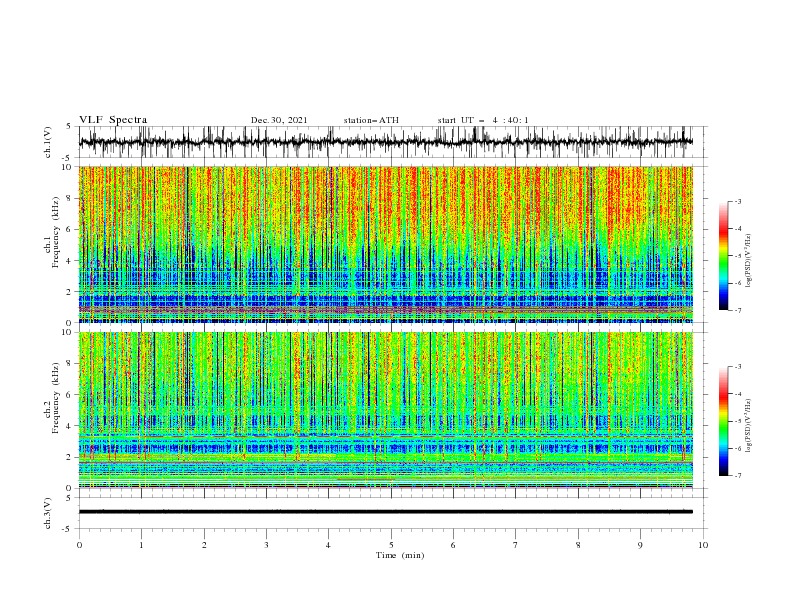Click the 'station=ATH' label
The height and width of the screenshot is (612, 792).
[x=371, y=120]
